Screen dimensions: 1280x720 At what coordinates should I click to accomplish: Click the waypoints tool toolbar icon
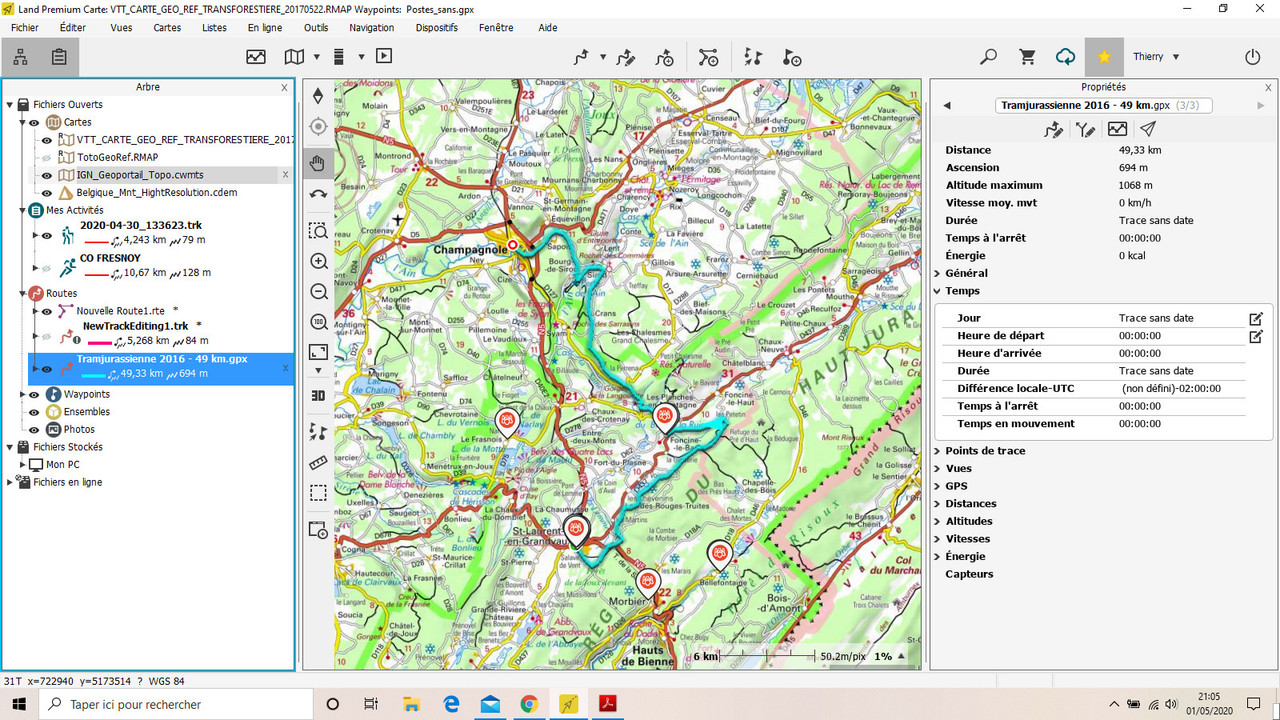click(754, 57)
